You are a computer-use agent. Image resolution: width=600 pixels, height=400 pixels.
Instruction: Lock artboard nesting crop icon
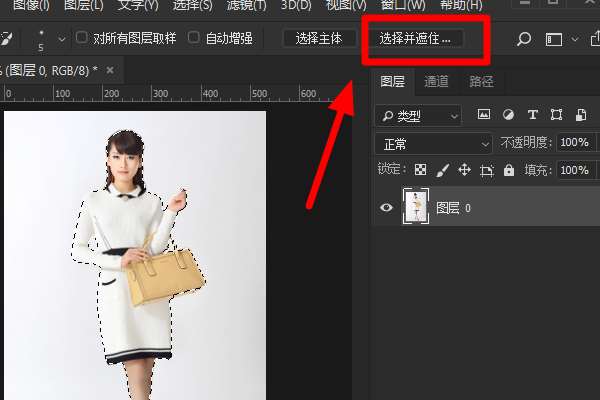point(487,170)
